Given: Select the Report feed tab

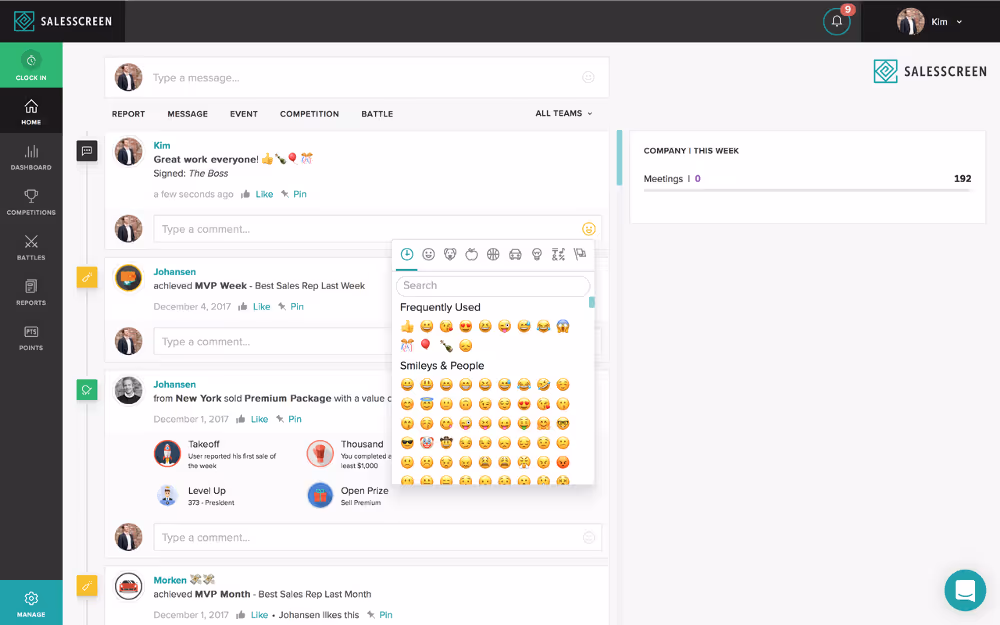Looking at the screenshot, I should coord(128,114).
